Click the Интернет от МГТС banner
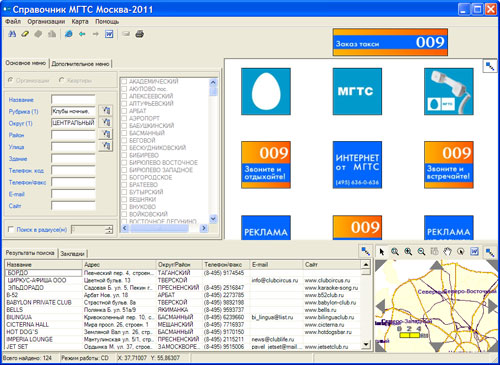Image resolution: width=500 pixels, height=365 pixels. pyautogui.click(x=357, y=165)
